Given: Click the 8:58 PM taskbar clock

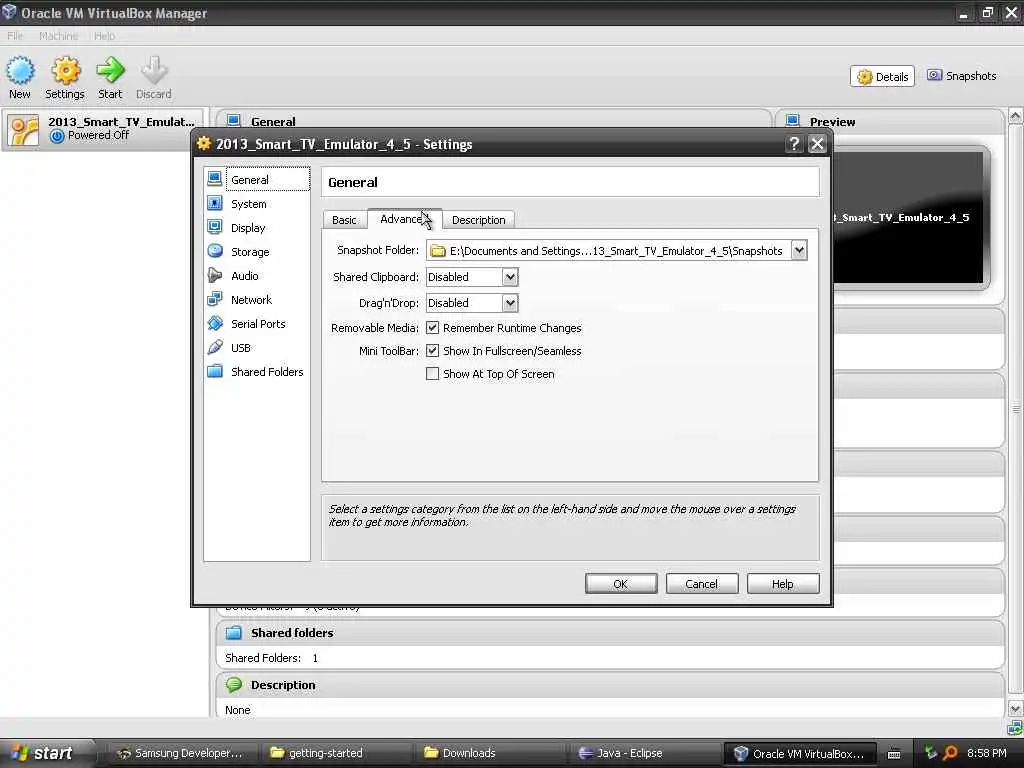Looking at the screenshot, I should [x=986, y=753].
